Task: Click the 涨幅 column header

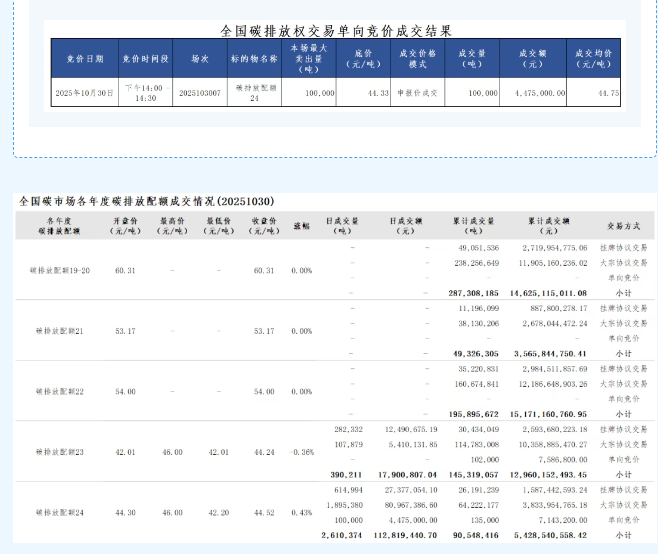Action: [301, 225]
